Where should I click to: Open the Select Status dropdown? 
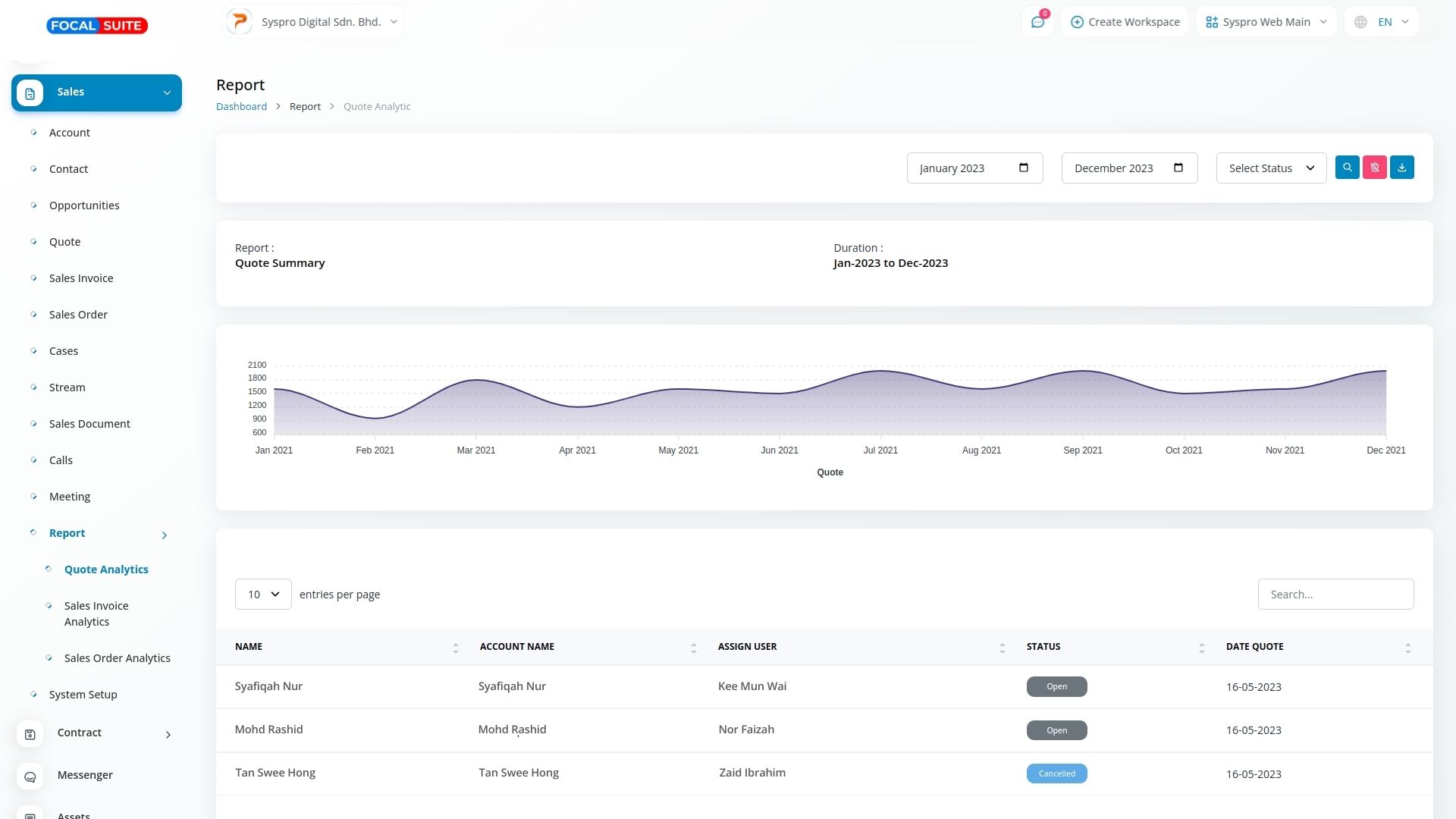pos(1271,168)
